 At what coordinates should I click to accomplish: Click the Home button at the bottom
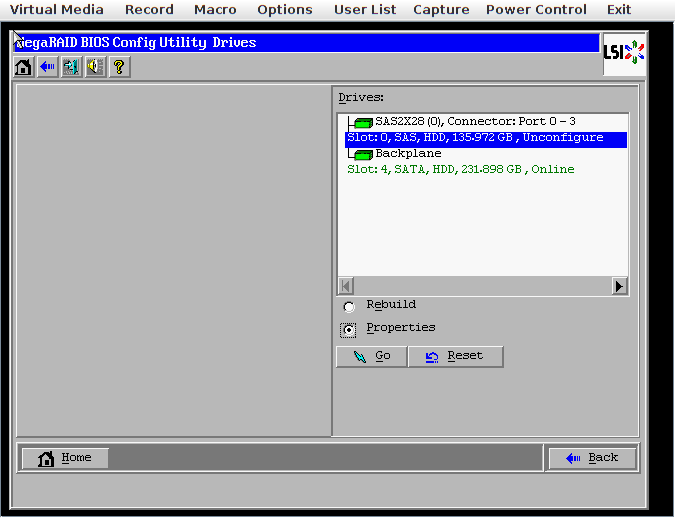coord(65,458)
